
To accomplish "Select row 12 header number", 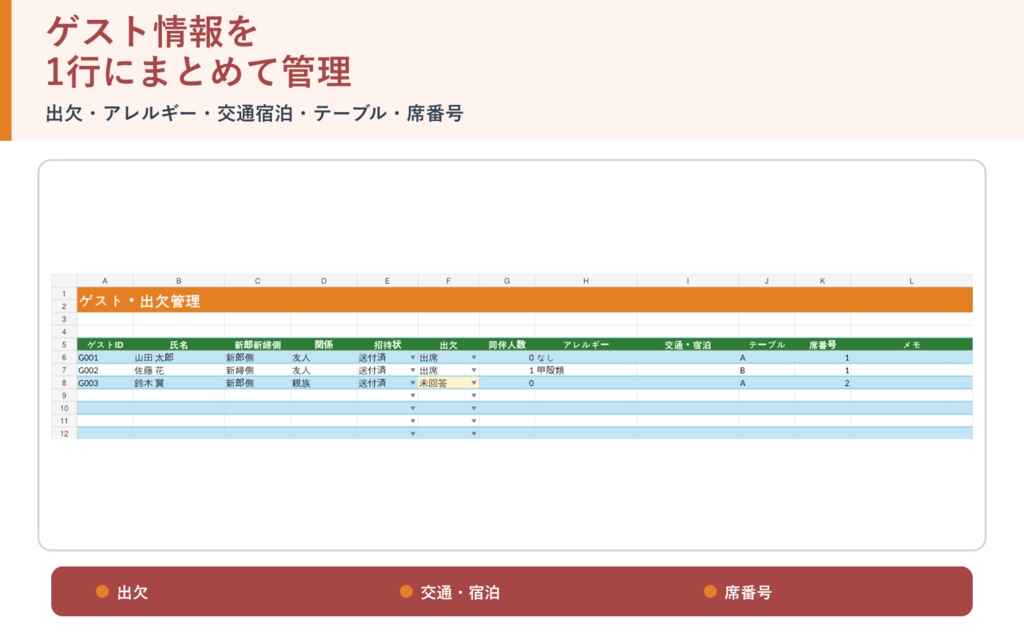I will click(x=64, y=434).
